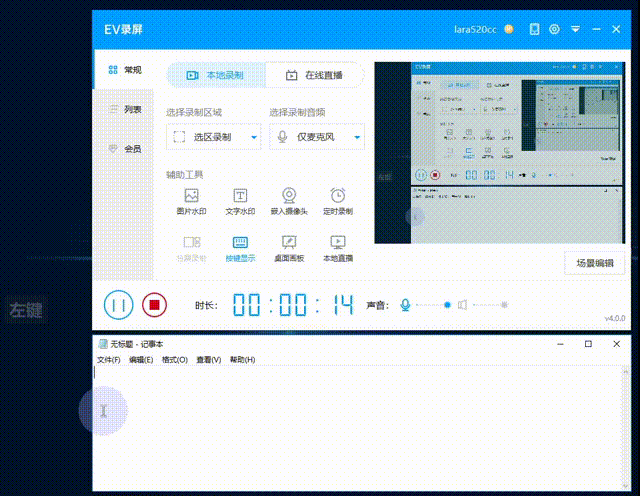Click the gold member badge icon
The image size is (640, 496).
coord(509,29)
